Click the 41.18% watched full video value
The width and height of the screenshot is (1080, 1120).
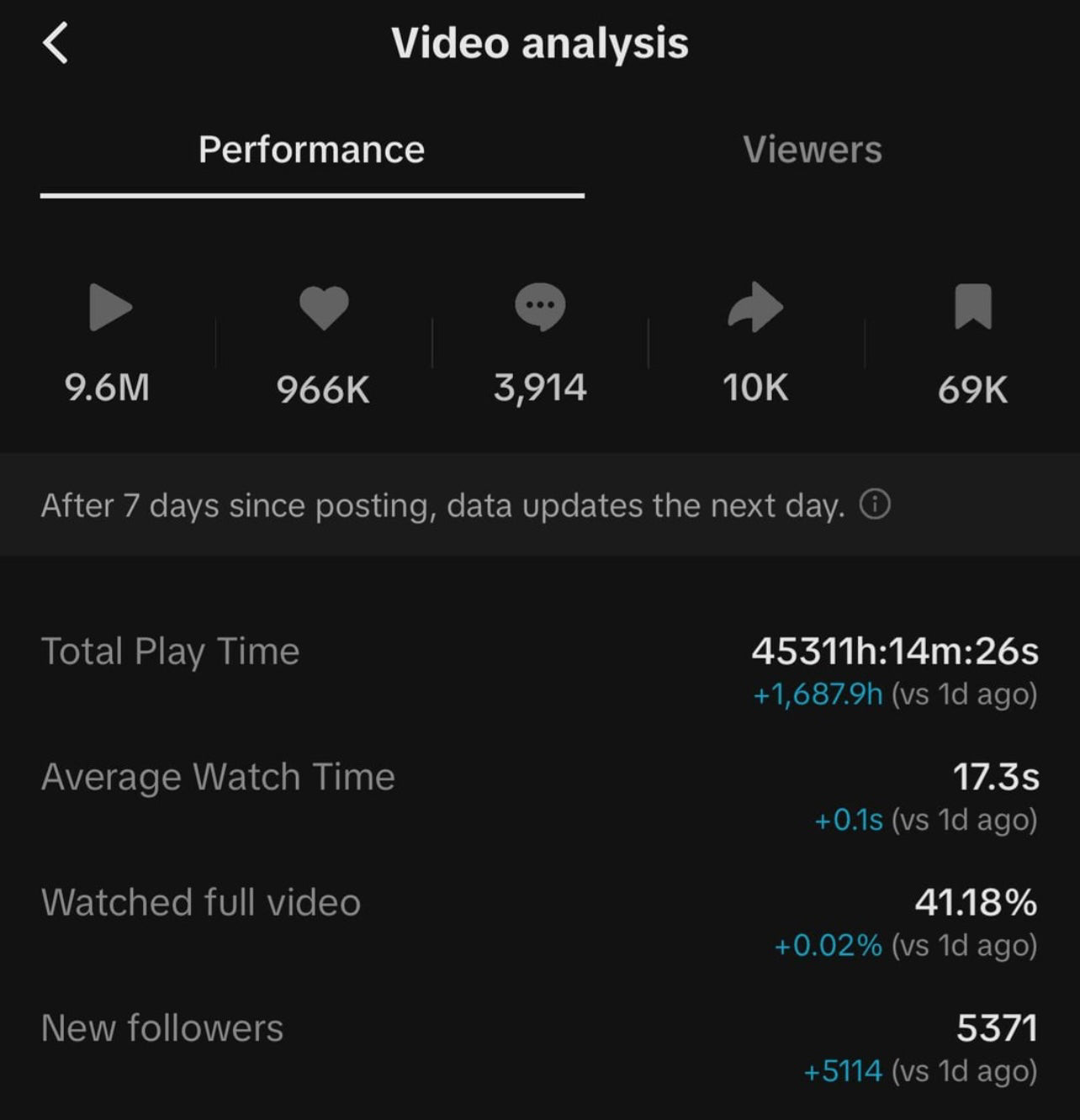(x=976, y=902)
